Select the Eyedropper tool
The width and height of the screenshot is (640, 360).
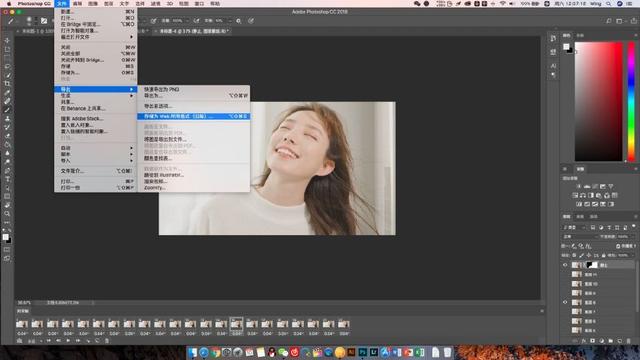pos(7,92)
